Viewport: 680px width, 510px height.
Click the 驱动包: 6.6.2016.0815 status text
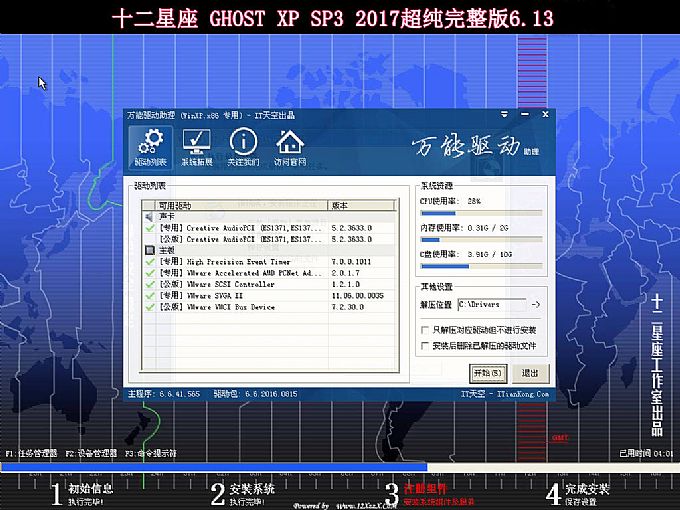[x=255, y=394]
